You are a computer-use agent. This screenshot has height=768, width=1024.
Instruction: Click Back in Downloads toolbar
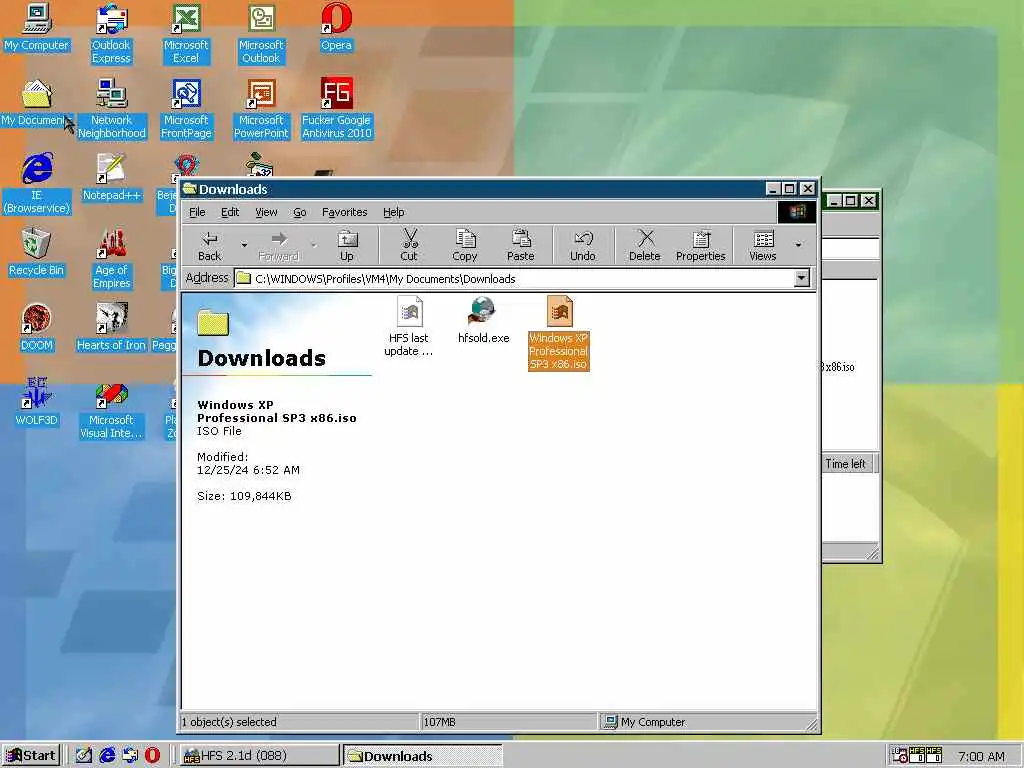(x=210, y=246)
